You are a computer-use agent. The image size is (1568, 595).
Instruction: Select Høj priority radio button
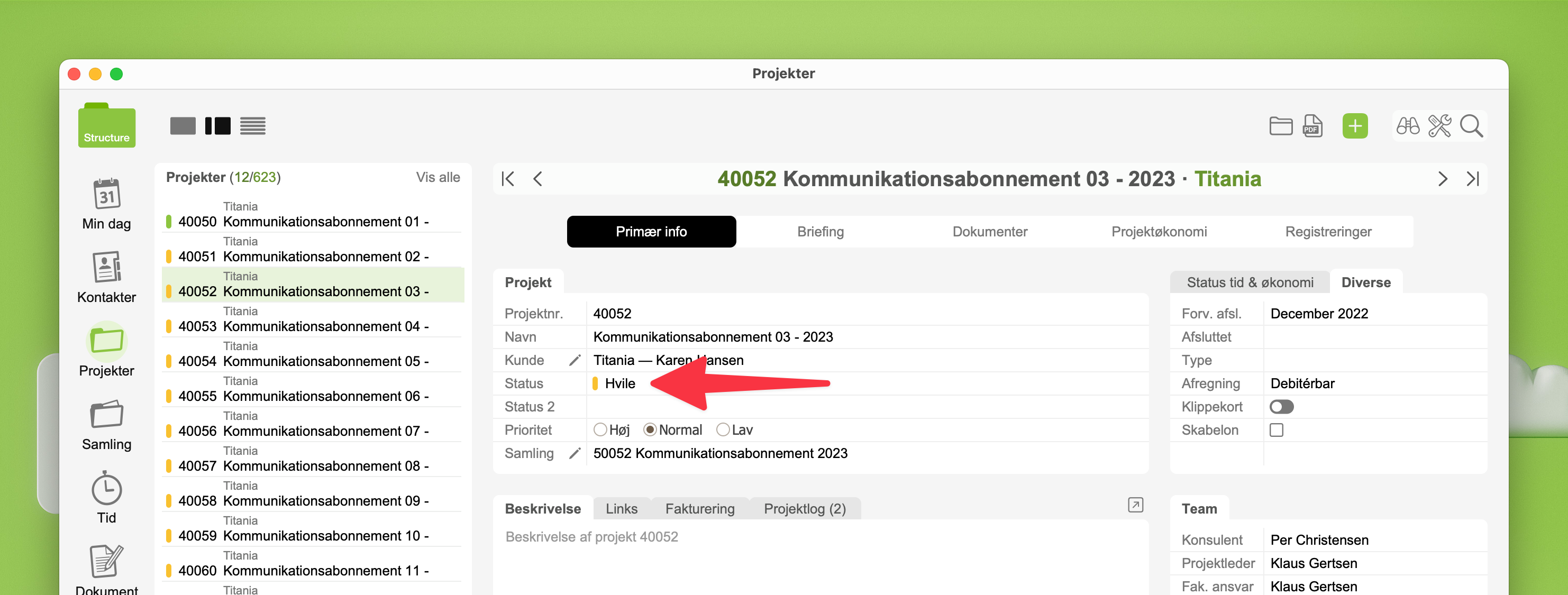[x=600, y=430]
